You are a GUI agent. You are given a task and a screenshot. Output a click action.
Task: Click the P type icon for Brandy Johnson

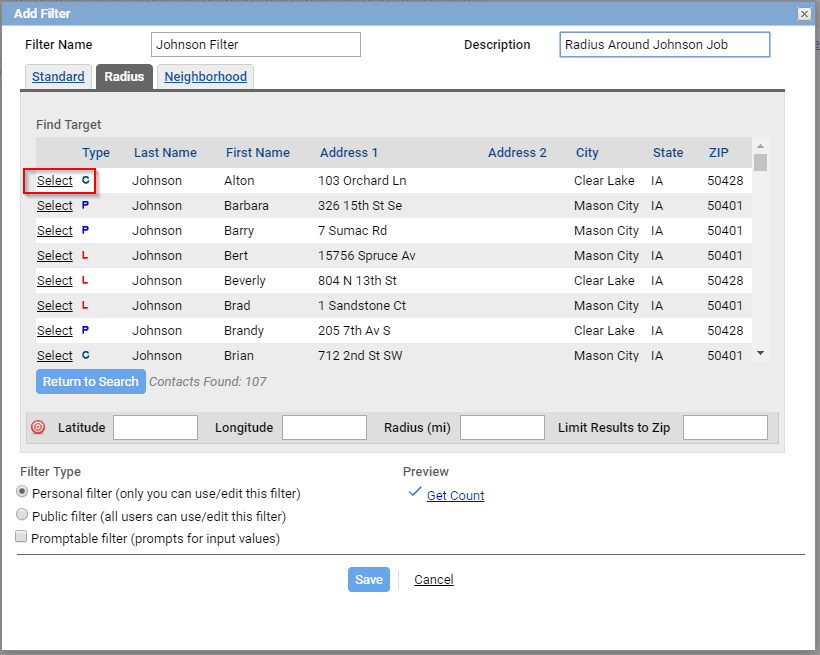pyautogui.click(x=85, y=330)
